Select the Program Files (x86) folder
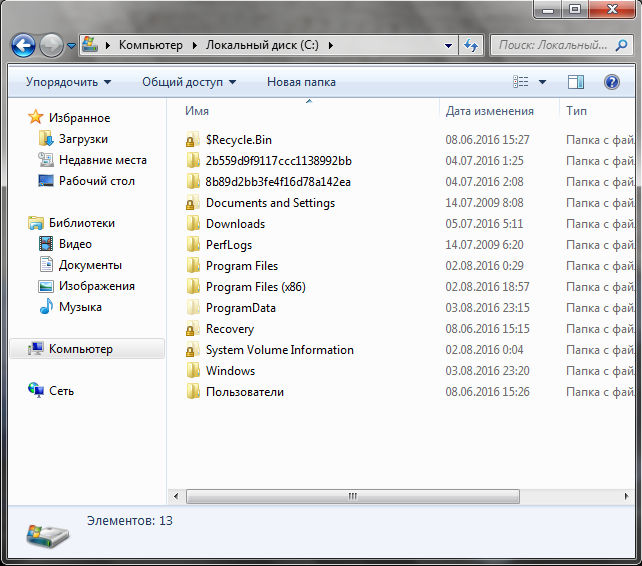Screen dimensions: 642x566 pyautogui.click(x=255, y=287)
